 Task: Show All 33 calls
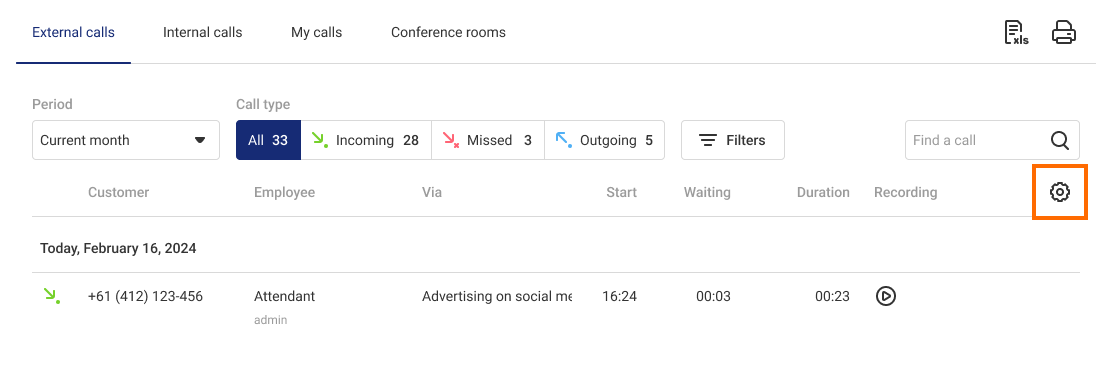[268, 140]
